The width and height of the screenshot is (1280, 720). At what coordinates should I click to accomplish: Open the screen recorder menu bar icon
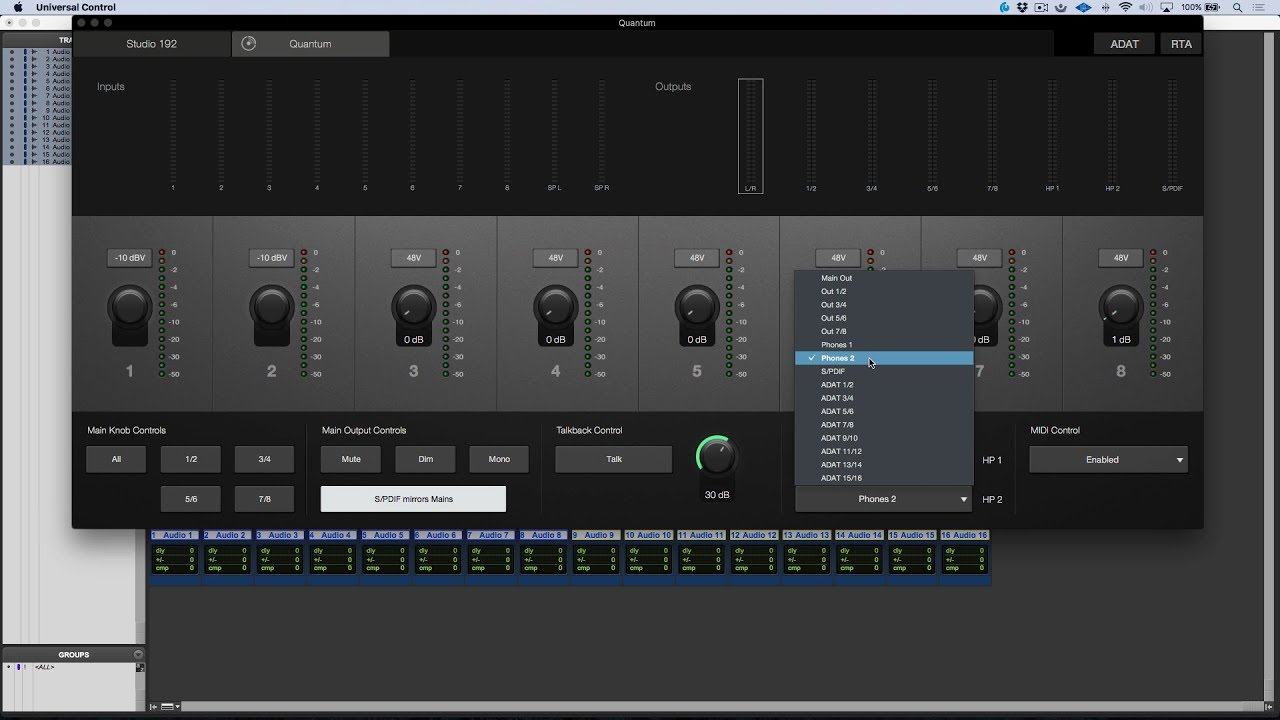tap(1041, 7)
